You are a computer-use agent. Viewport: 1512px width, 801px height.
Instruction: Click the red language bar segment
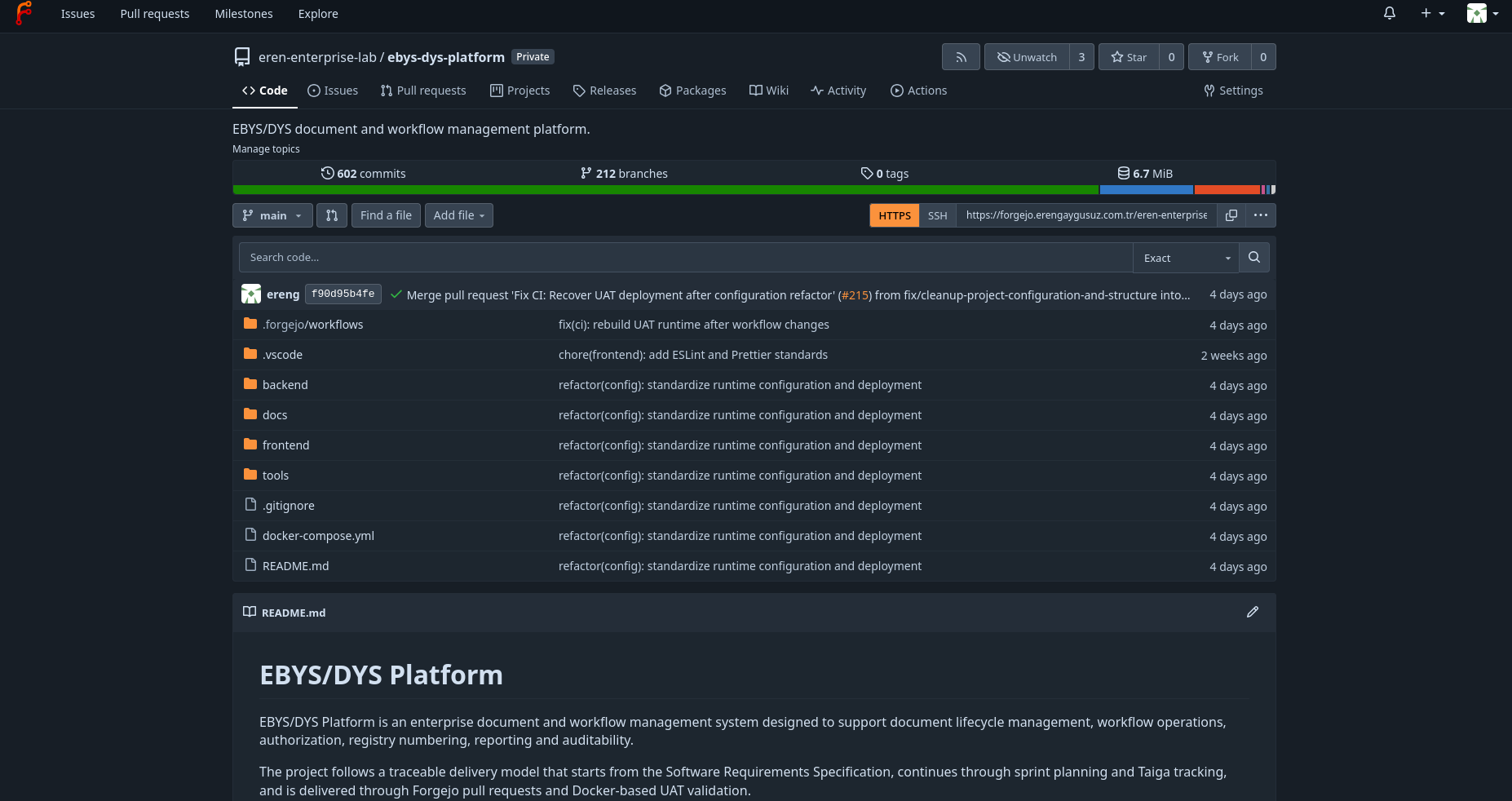coord(1227,190)
